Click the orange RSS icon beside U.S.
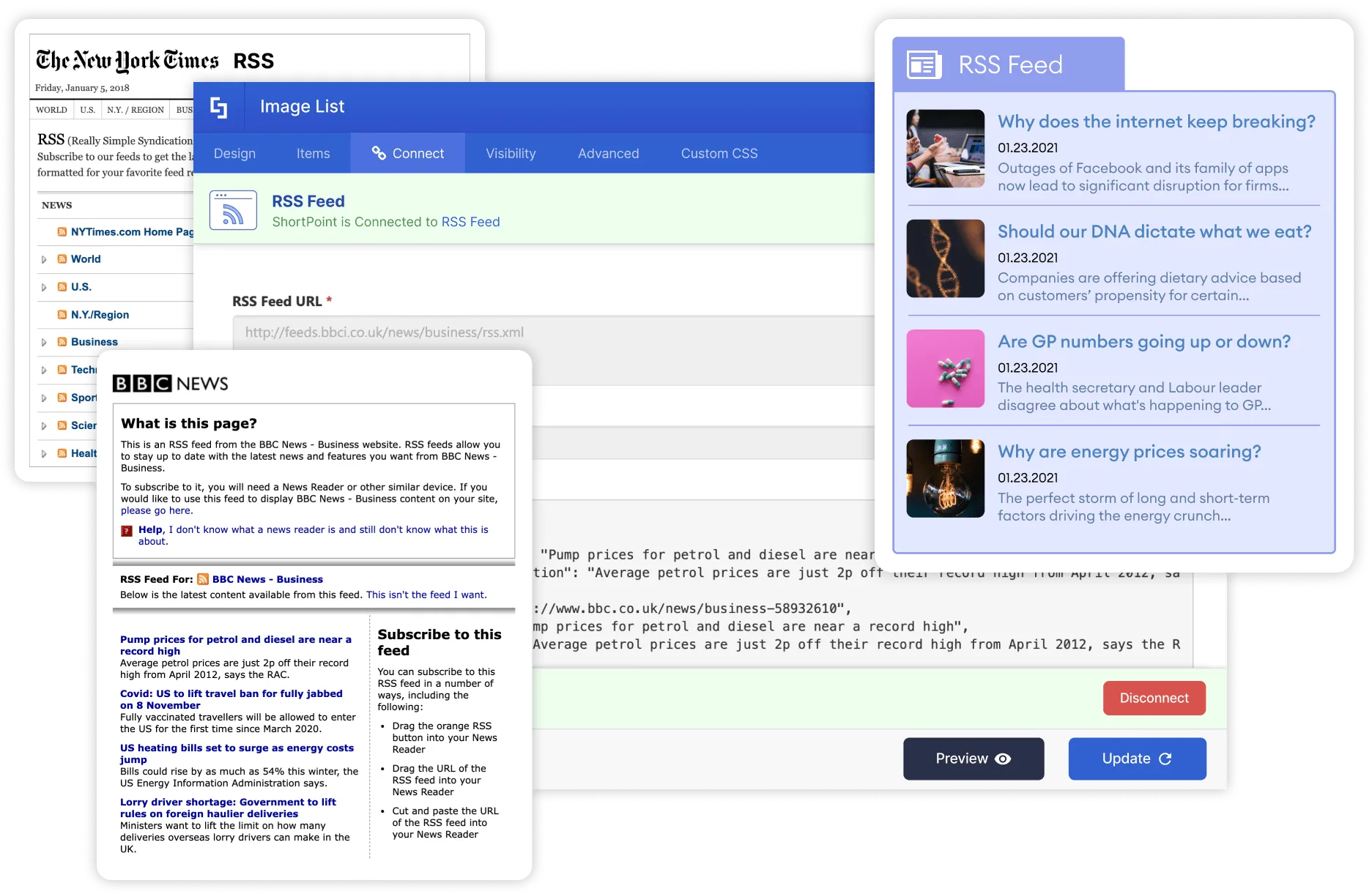Image resolution: width=1372 pixels, height=894 pixels. pos(62,286)
